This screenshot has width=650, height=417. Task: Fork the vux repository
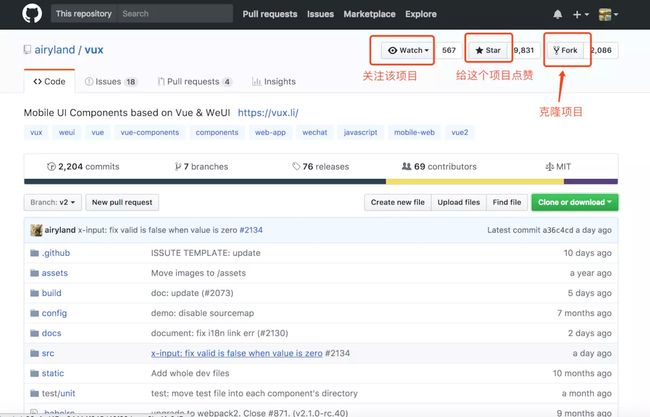[565, 50]
